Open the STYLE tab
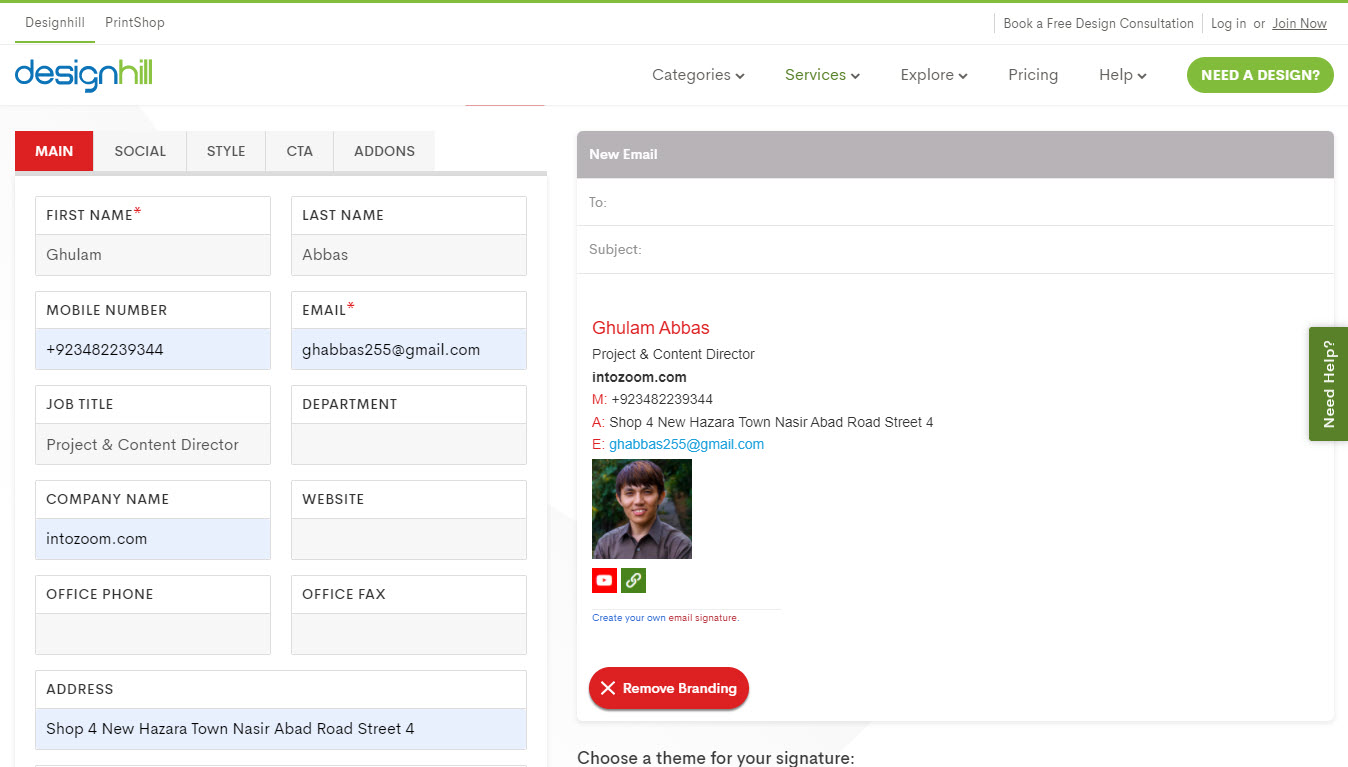The height and width of the screenshot is (767, 1348). pos(226,151)
